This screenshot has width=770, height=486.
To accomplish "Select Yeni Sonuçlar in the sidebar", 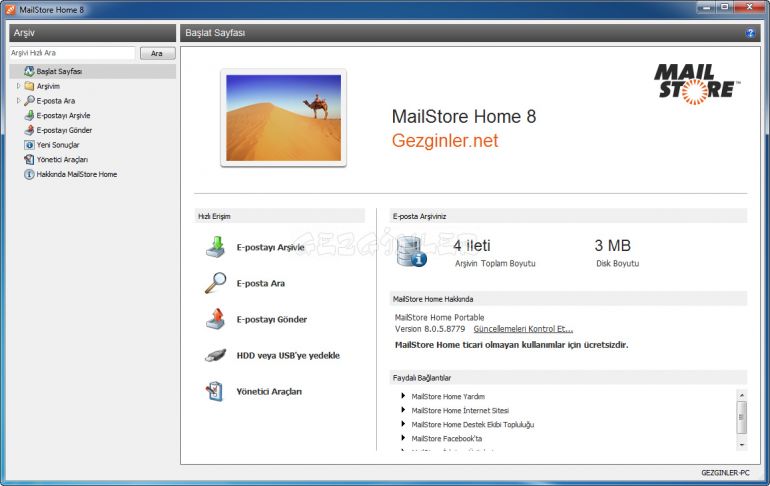I will click(58, 145).
